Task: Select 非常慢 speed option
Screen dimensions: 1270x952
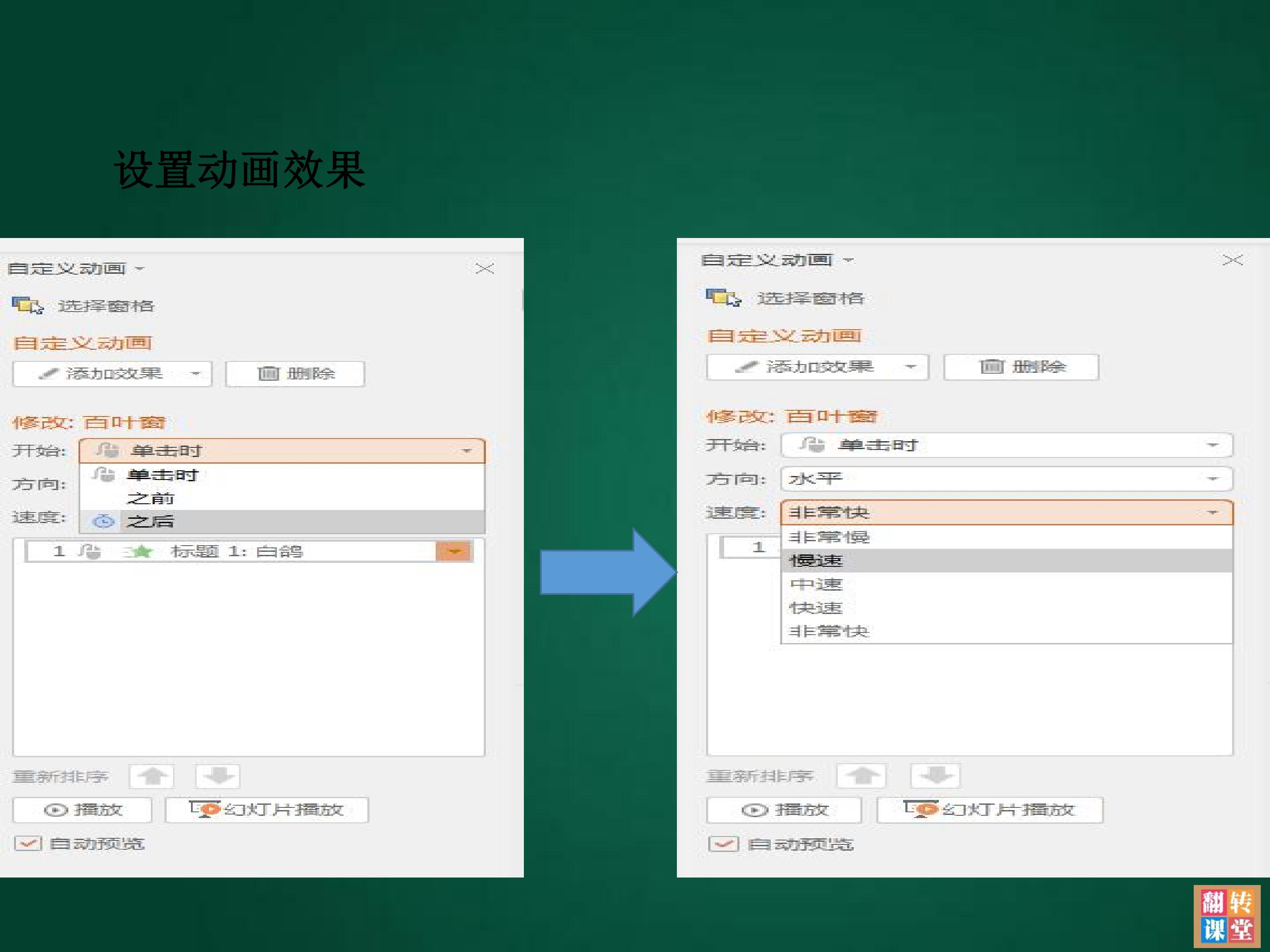Action: coord(1007,537)
